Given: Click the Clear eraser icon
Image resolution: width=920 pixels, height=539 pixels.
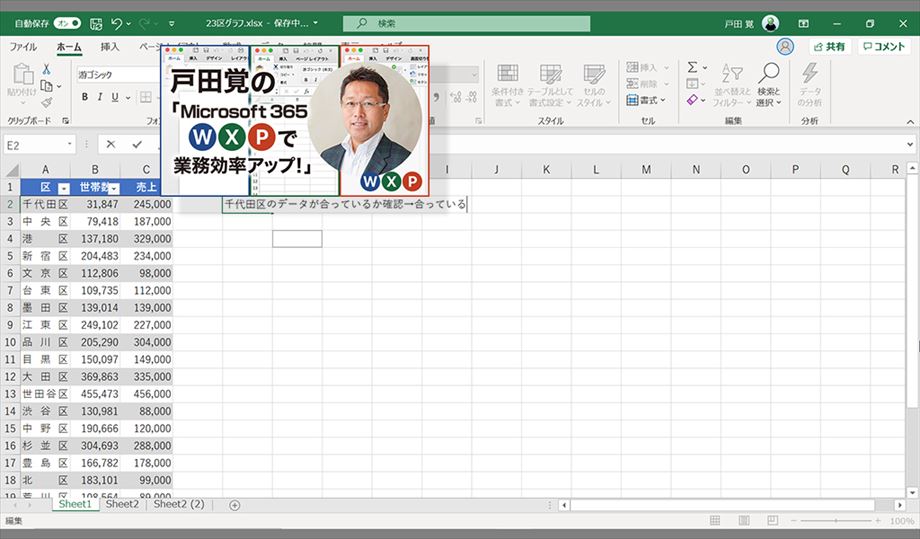Looking at the screenshot, I should [x=692, y=100].
